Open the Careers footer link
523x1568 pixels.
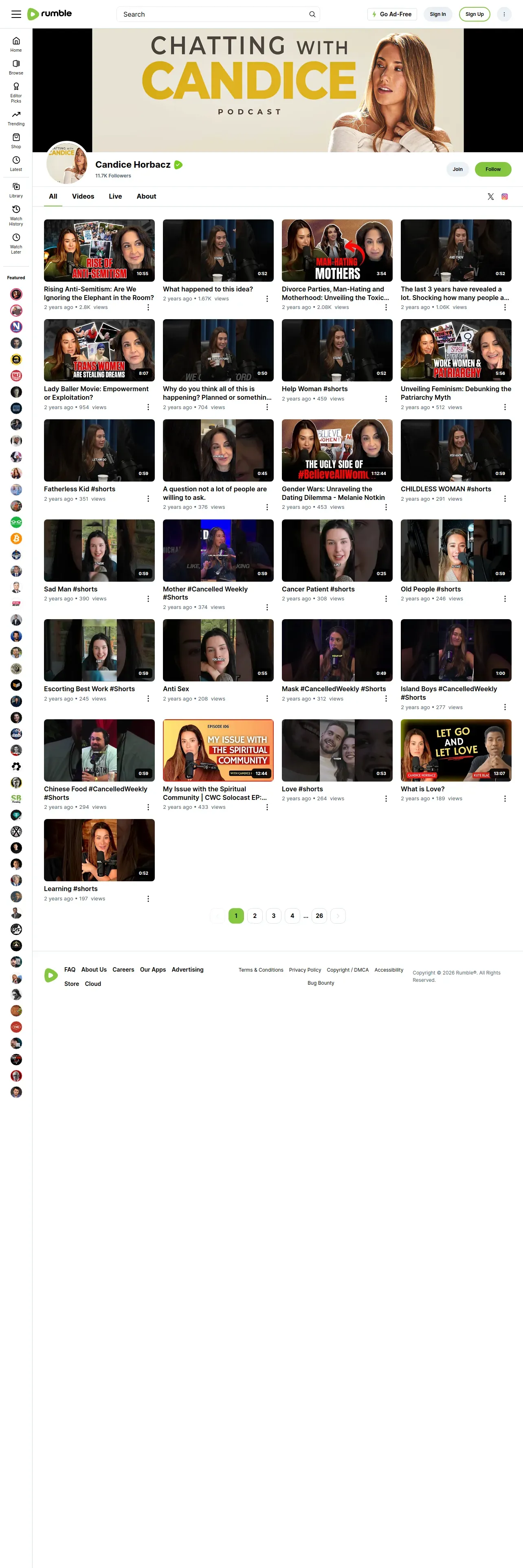[123, 970]
